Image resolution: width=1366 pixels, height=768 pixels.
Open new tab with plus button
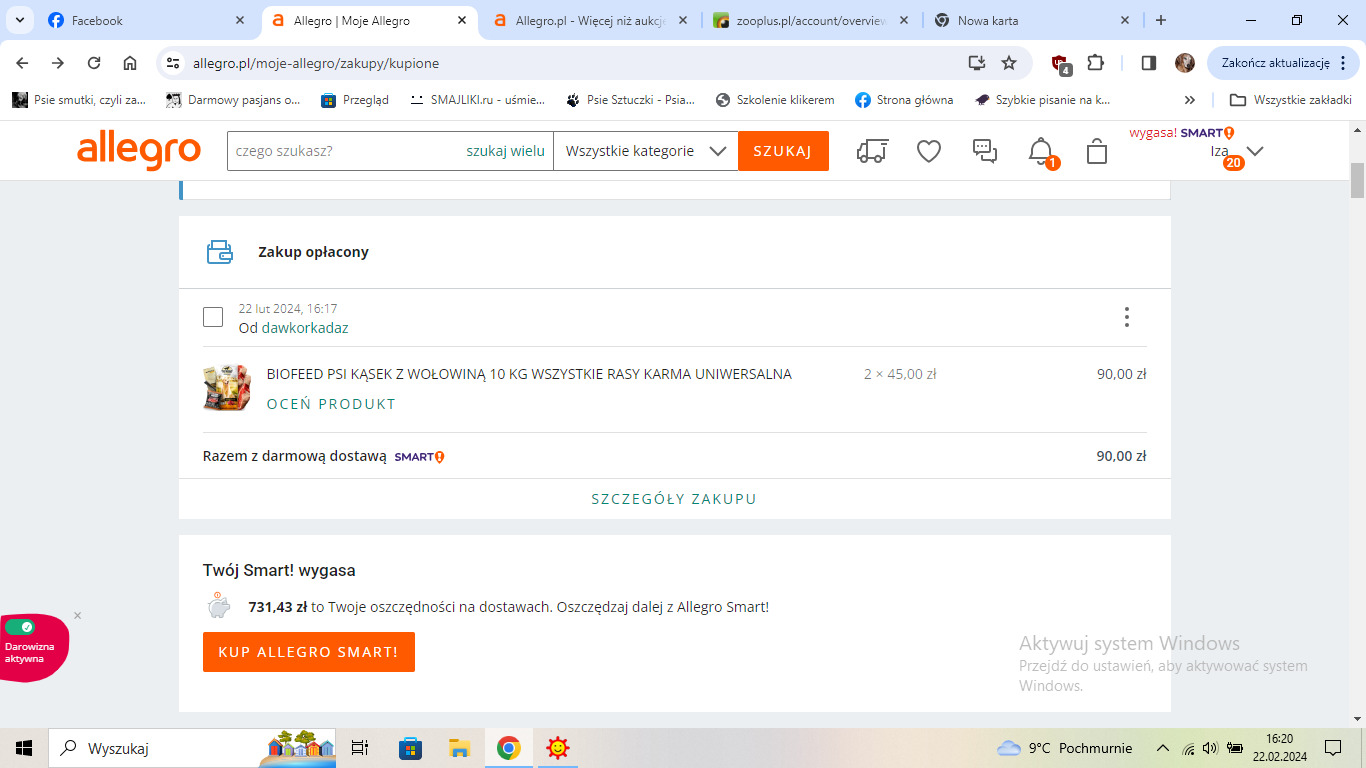(1161, 20)
